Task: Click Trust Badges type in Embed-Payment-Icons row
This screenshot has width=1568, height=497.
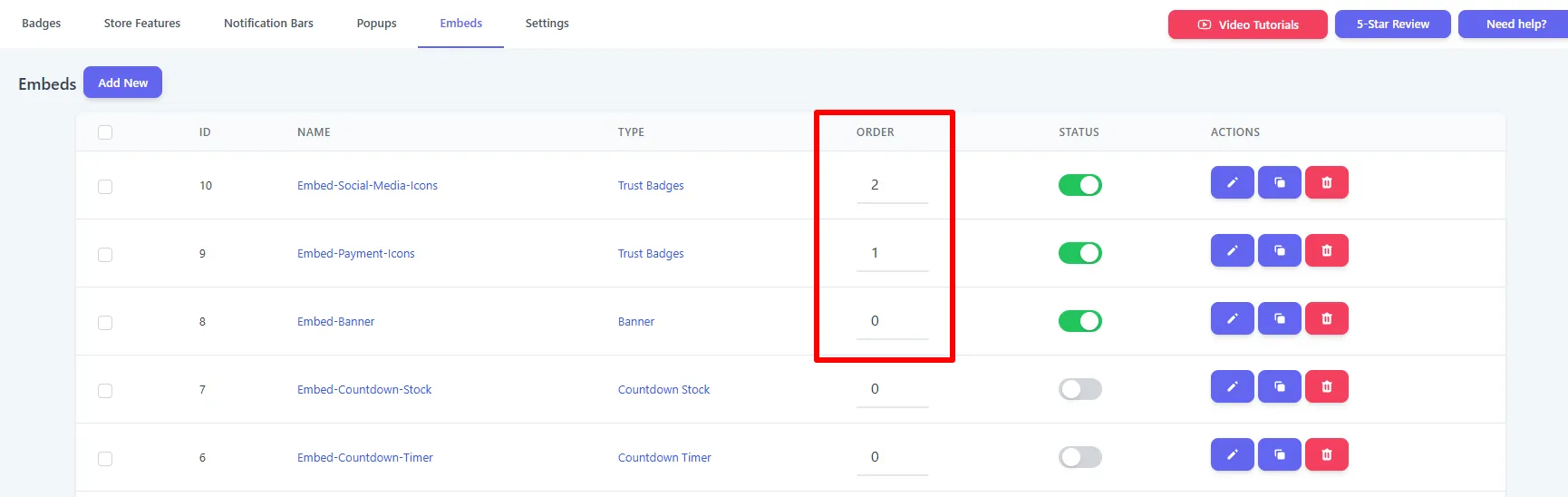Action: pos(651,254)
